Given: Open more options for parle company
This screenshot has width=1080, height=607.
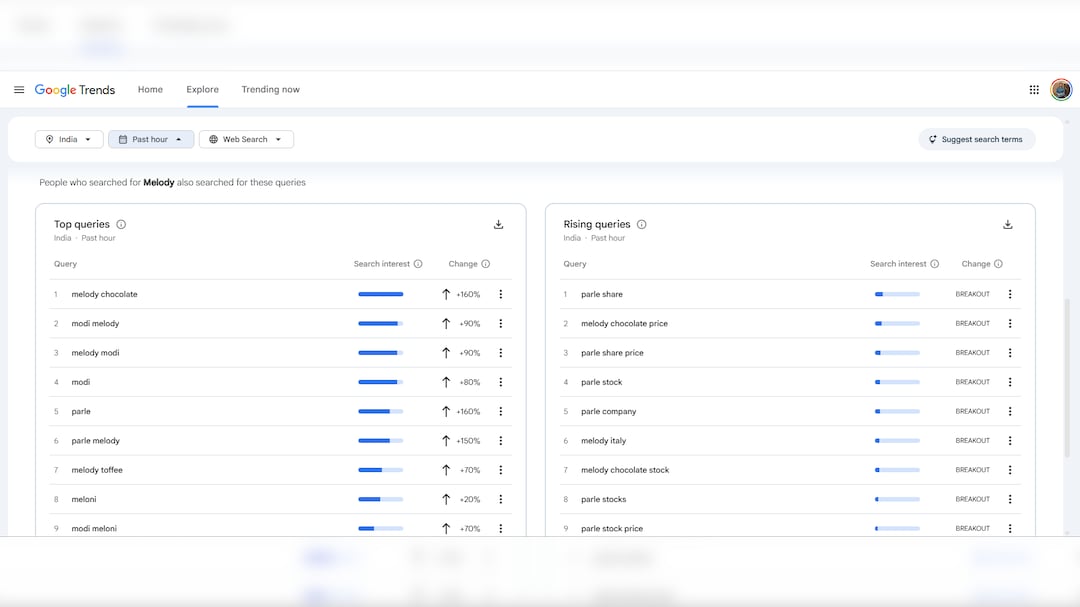Looking at the screenshot, I should pyautogui.click(x=1010, y=411).
